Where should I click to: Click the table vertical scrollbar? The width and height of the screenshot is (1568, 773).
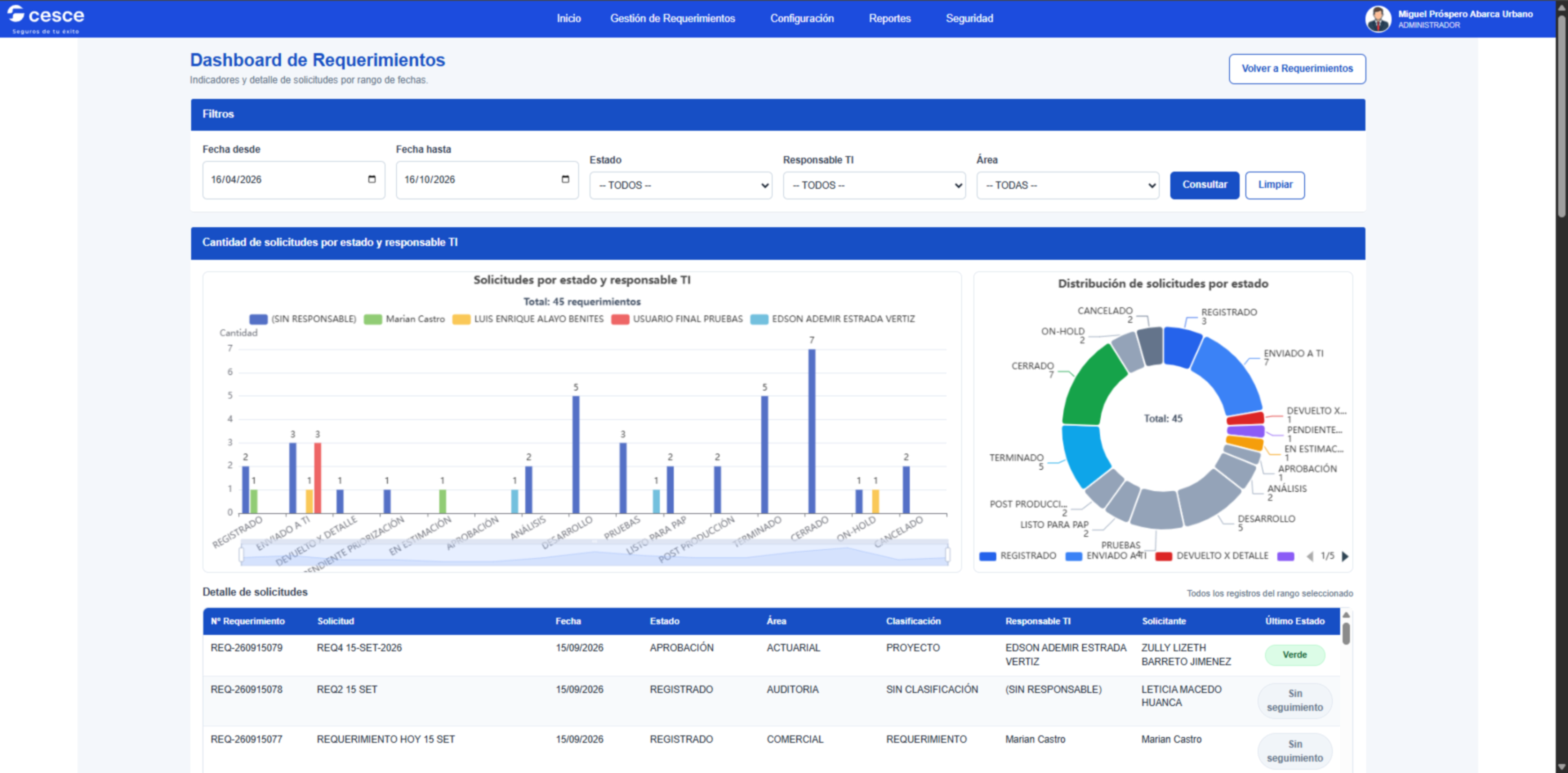coord(1346,634)
